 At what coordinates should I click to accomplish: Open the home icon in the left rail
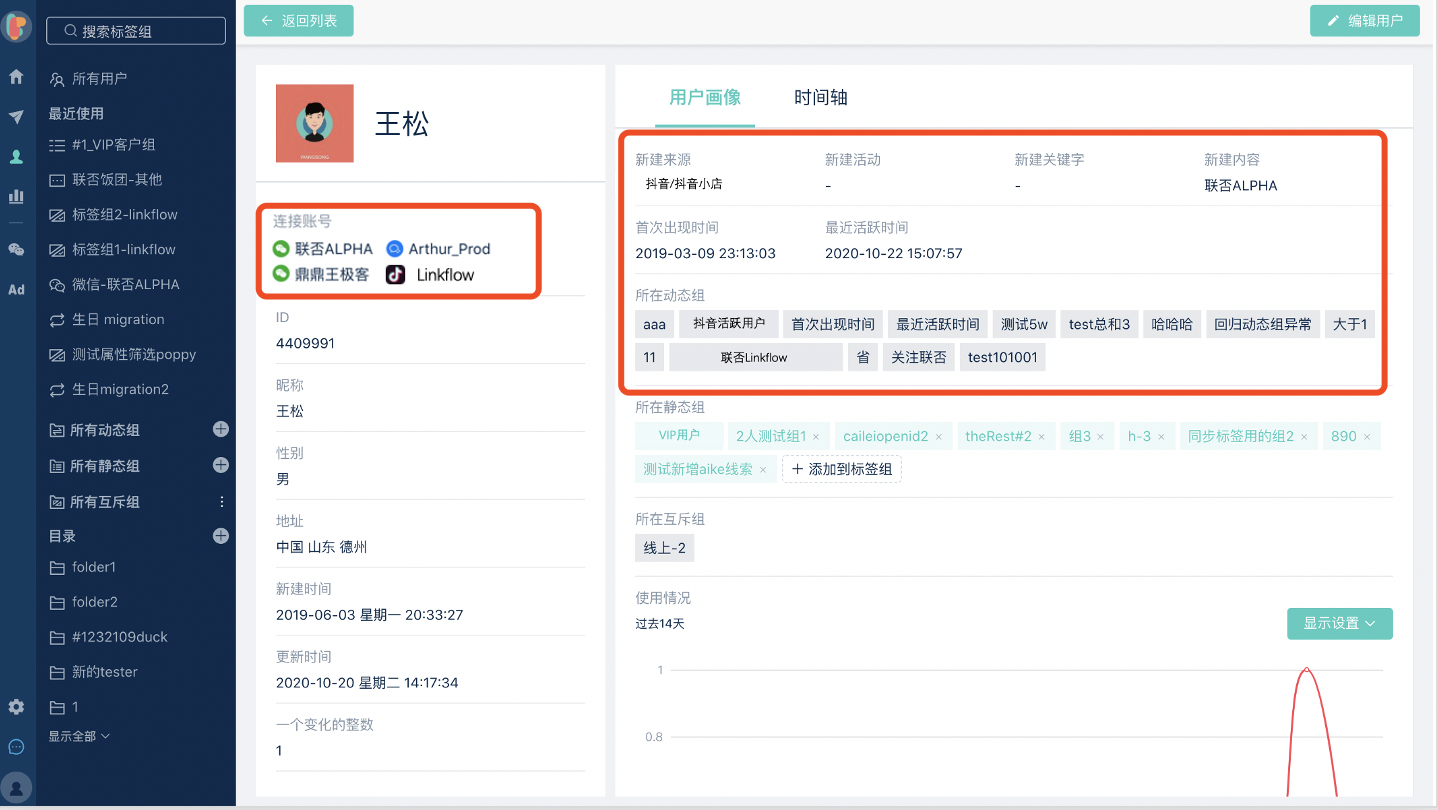click(16, 76)
